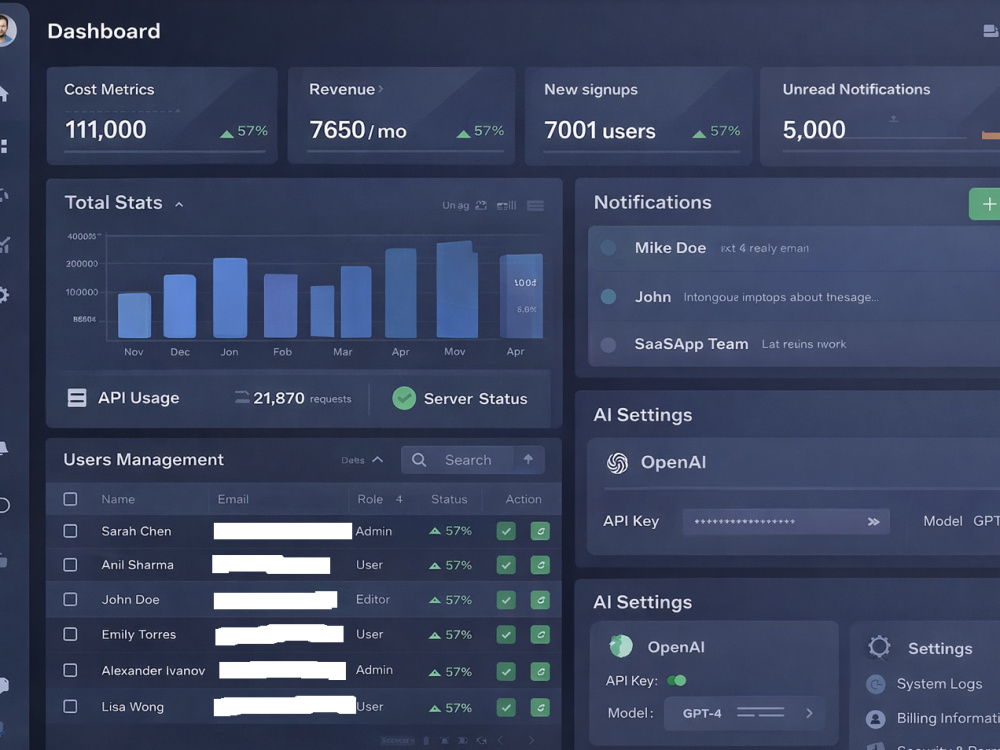1000x750 pixels.
Task: Check the Sarah Chen row checkbox
Action: (70, 531)
